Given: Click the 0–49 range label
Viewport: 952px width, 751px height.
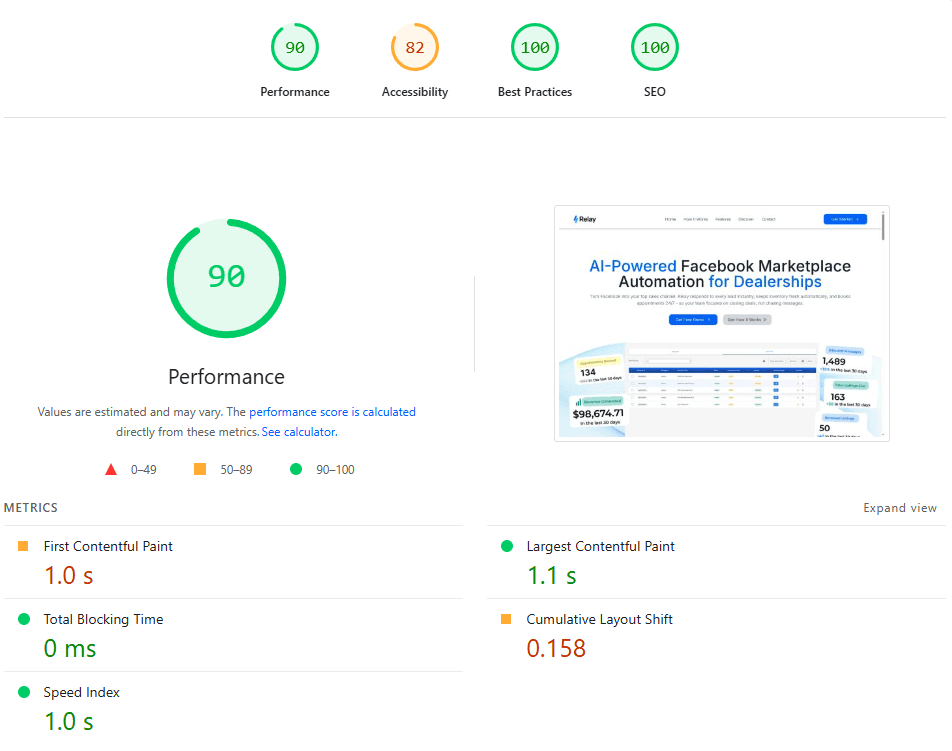Looking at the screenshot, I should click(143, 469).
